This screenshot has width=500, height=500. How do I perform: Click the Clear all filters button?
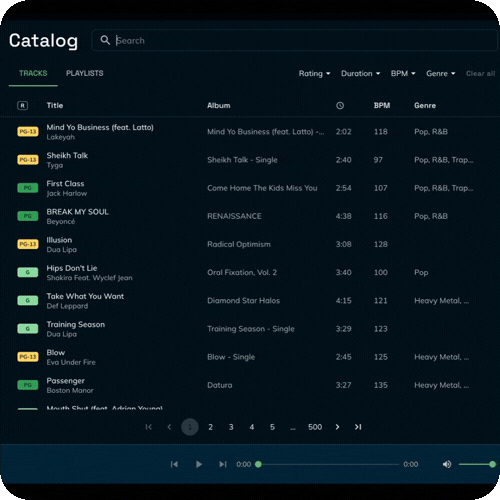coord(480,74)
